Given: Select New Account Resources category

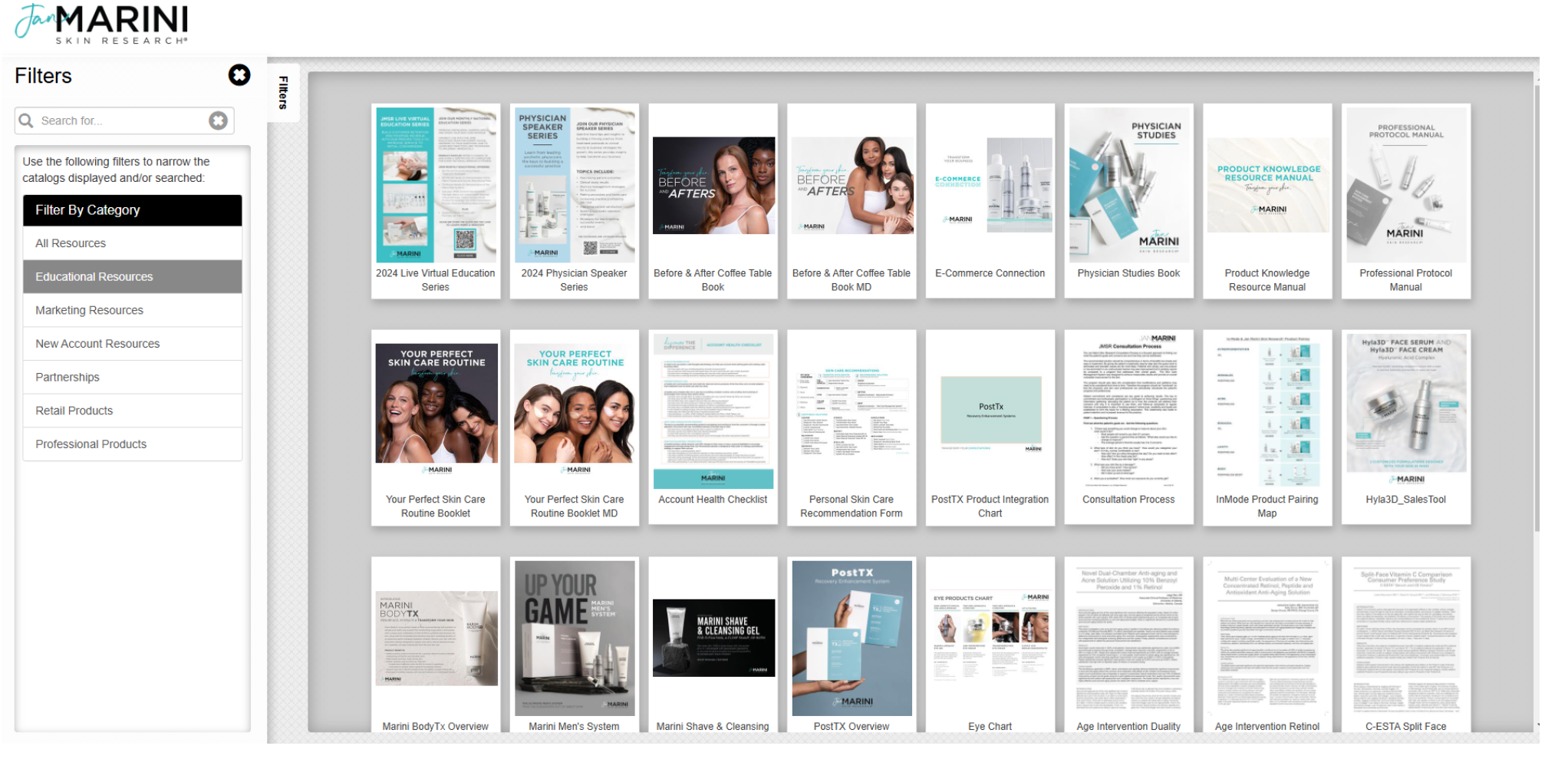Looking at the screenshot, I should pos(133,344).
